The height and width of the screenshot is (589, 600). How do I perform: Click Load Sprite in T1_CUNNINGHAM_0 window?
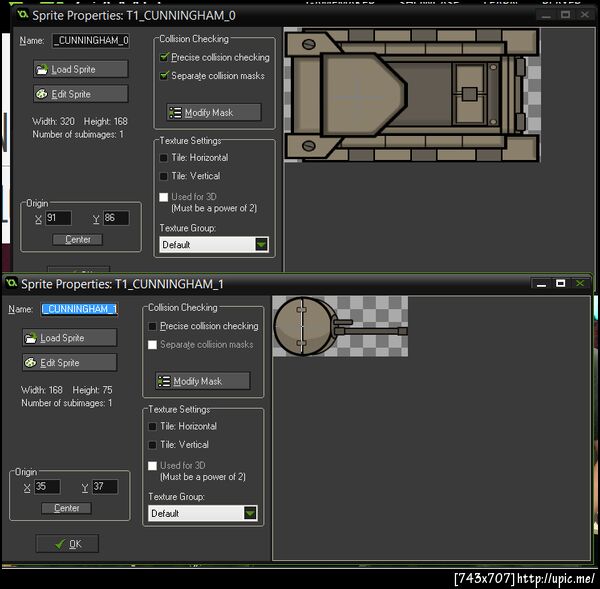click(x=81, y=69)
